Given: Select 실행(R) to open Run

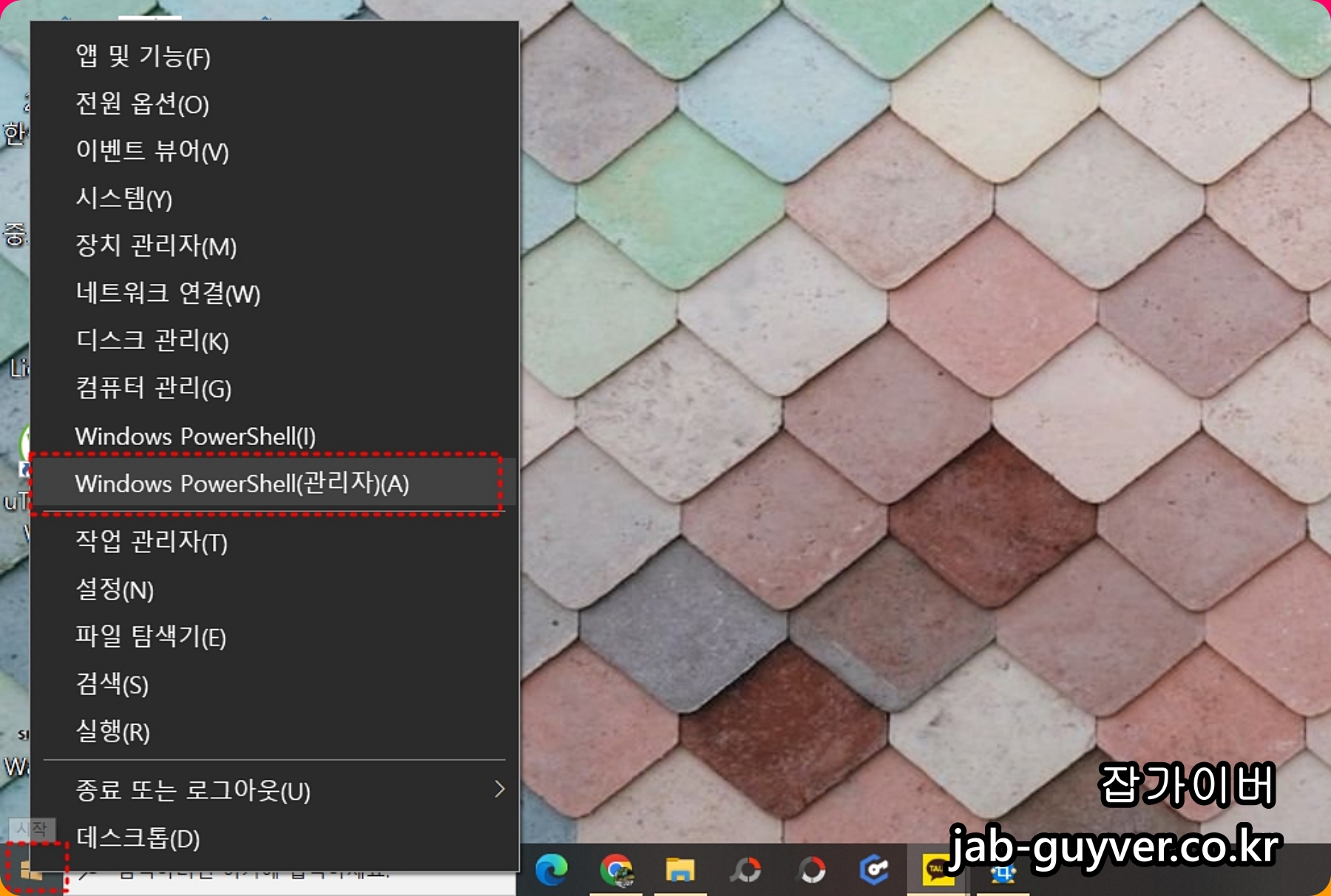Looking at the screenshot, I should point(112,731).
